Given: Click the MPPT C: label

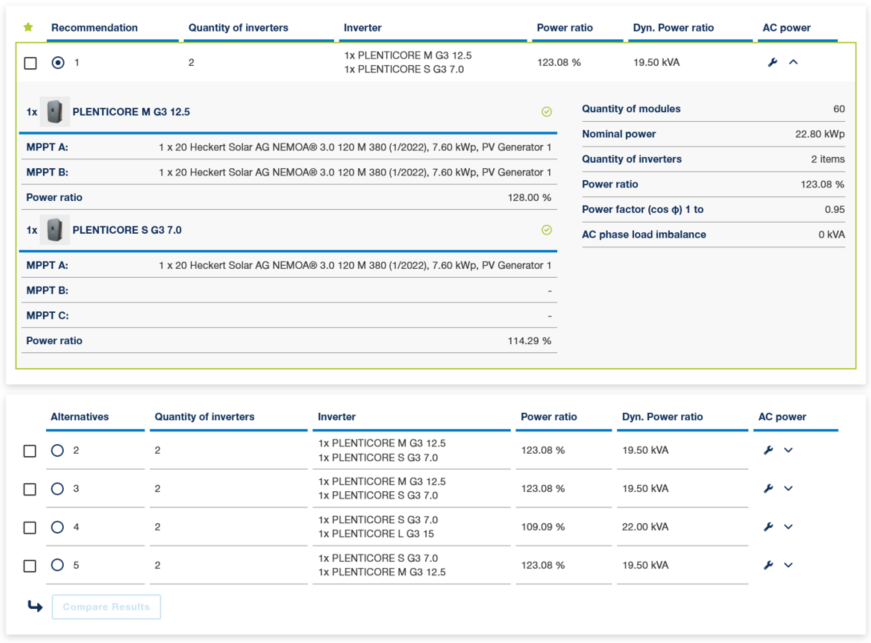Looking at the screenshot, I should pos(47,315).
